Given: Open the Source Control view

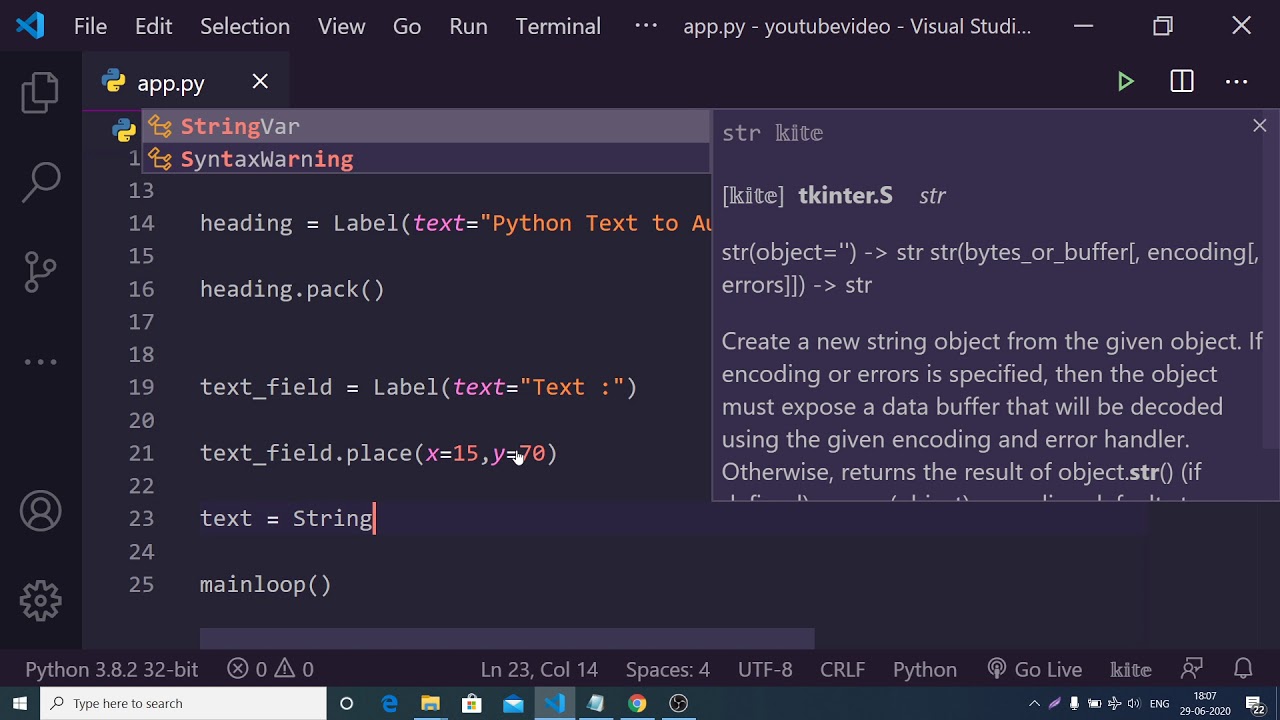Looking at the screenshot, I should tap(41, 272).
